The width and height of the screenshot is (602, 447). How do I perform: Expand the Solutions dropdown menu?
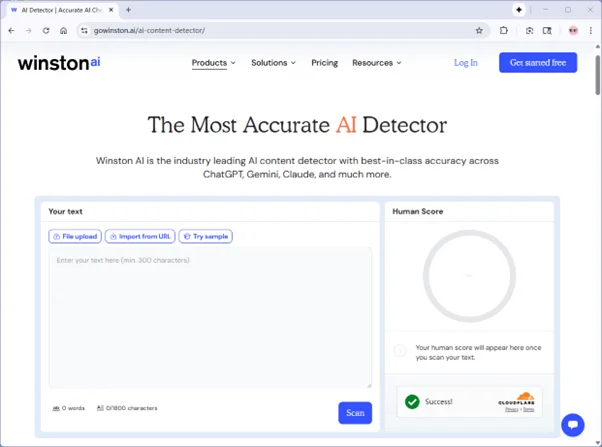(x=273, y=63)
